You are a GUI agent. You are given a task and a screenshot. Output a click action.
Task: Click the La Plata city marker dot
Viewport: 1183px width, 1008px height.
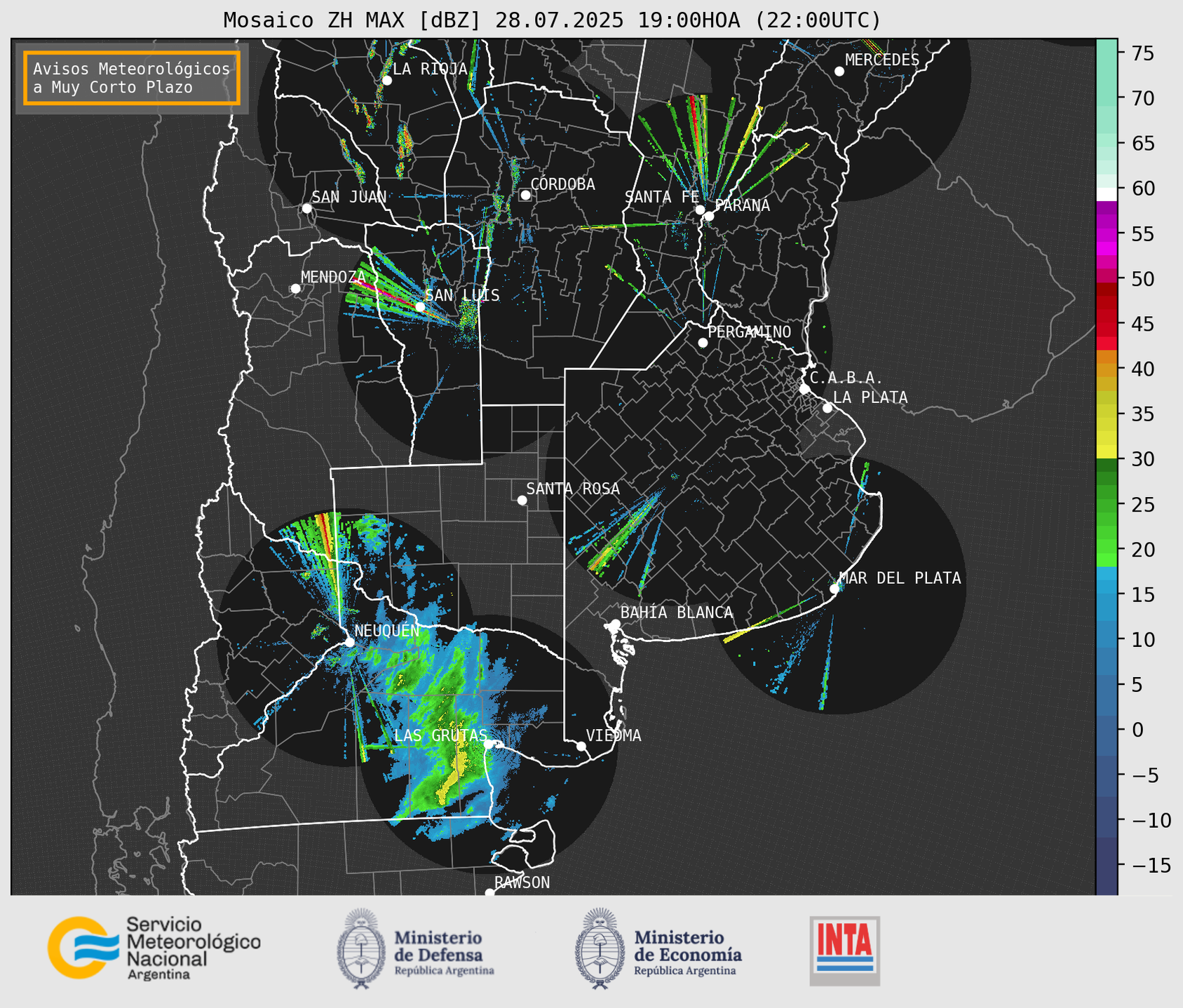[827, 408]
